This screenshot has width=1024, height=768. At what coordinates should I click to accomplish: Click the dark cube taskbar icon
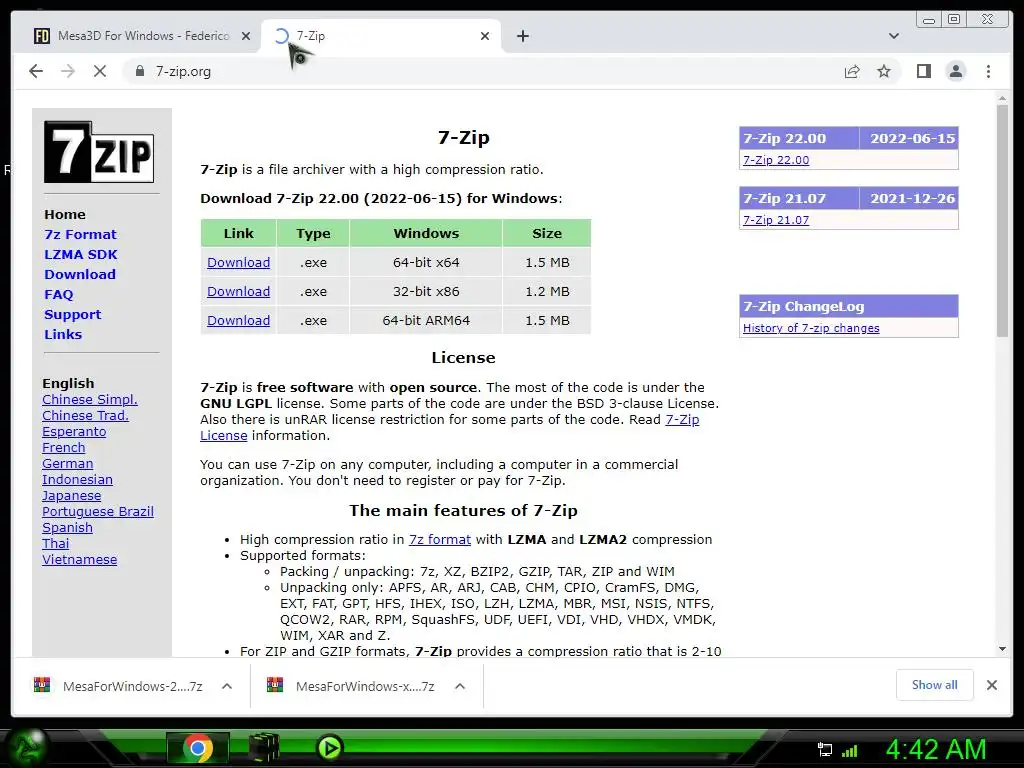[264, 748]
